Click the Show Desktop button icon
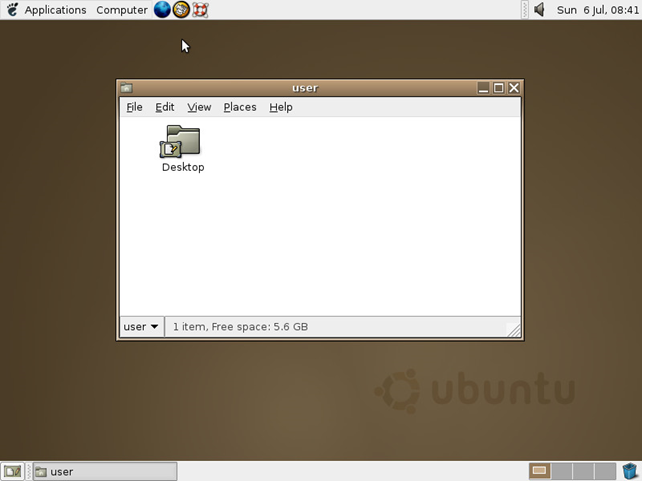Image resolution: width=649 pixels, height=487 pixels. click(x=12, y=471)
